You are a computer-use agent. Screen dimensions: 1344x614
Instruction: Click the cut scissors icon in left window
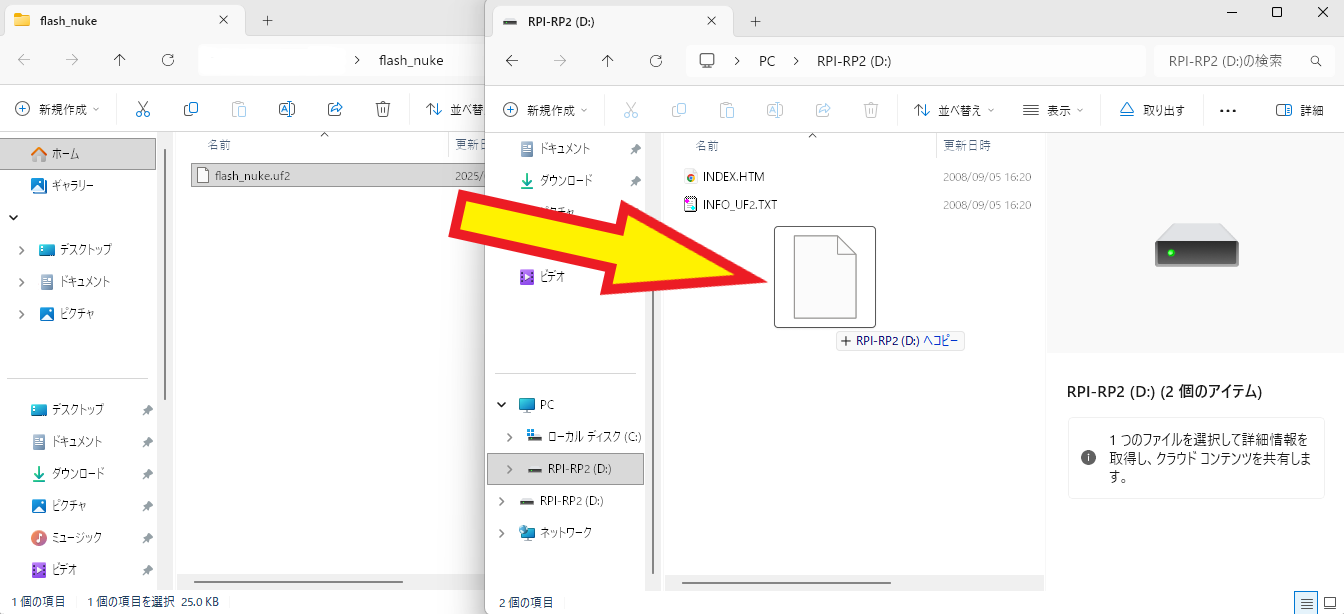143,109
